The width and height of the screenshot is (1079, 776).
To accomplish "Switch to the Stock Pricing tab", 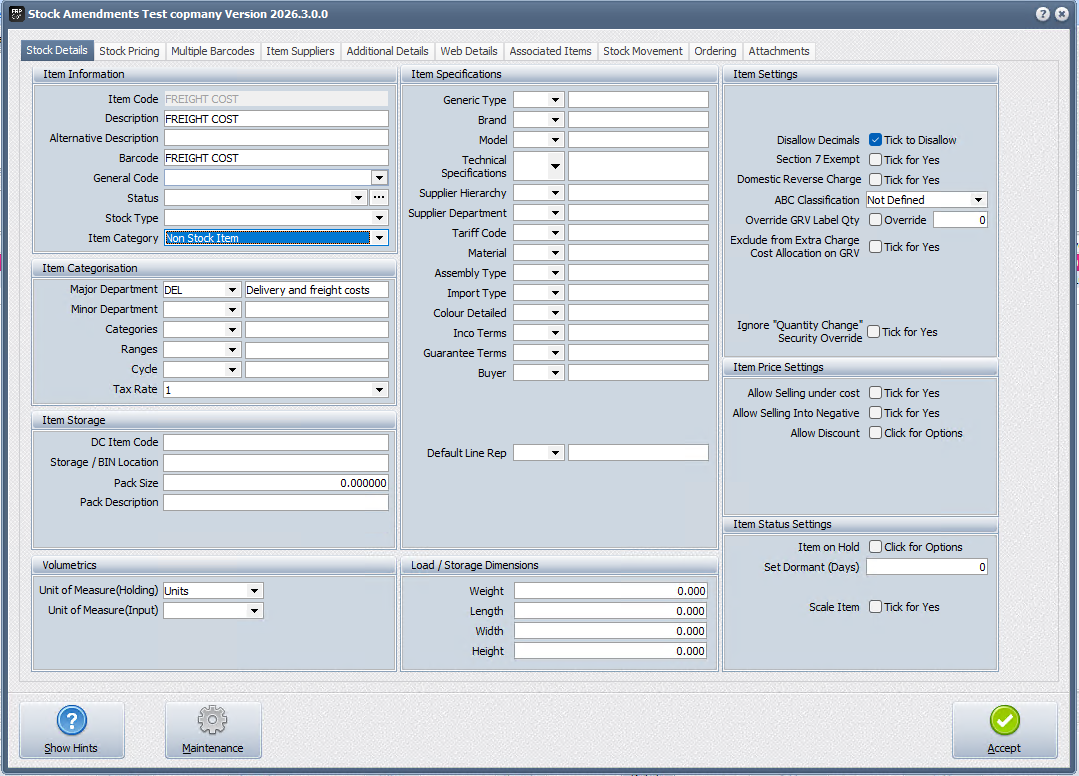I will pos(129,51).
